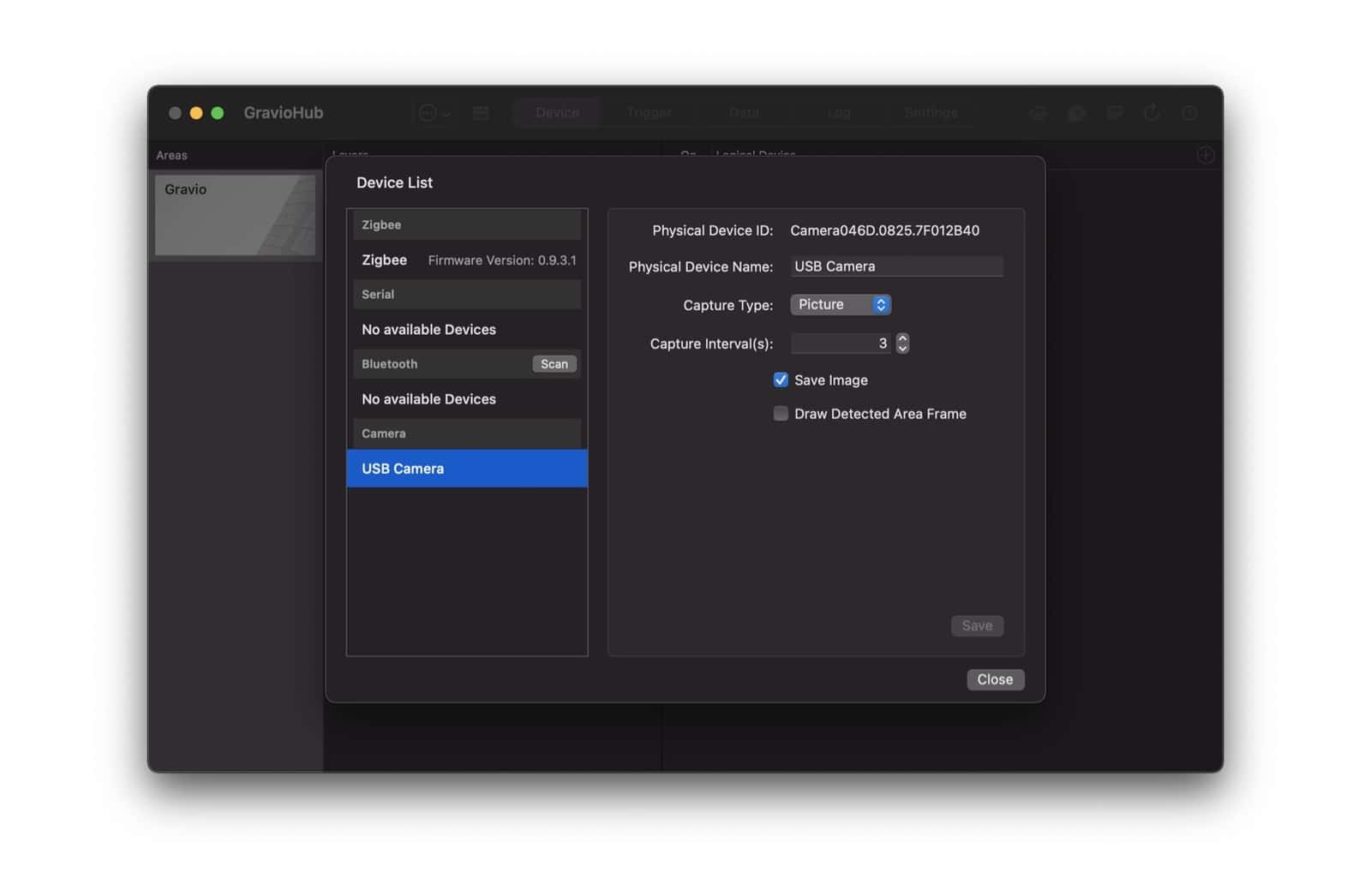Scan for Bluetooth devices

coord(554,363)
